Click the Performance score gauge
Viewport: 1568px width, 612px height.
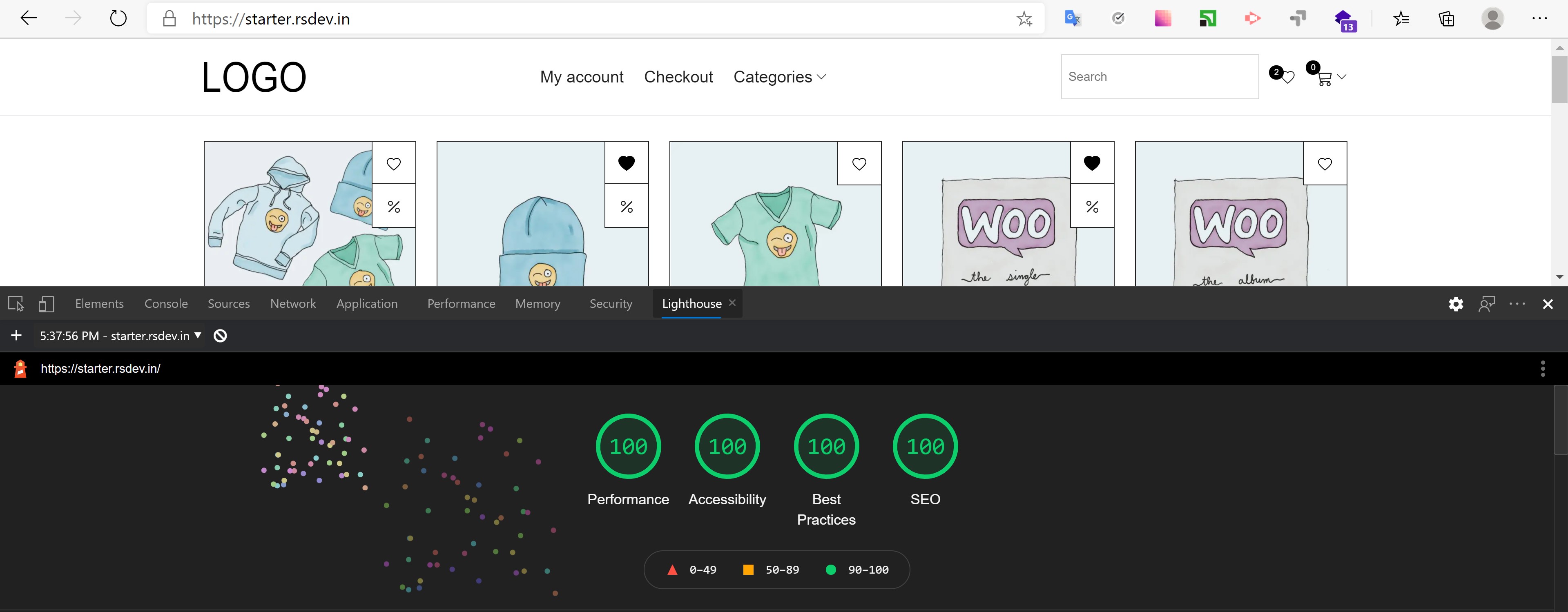coord(628,447)
